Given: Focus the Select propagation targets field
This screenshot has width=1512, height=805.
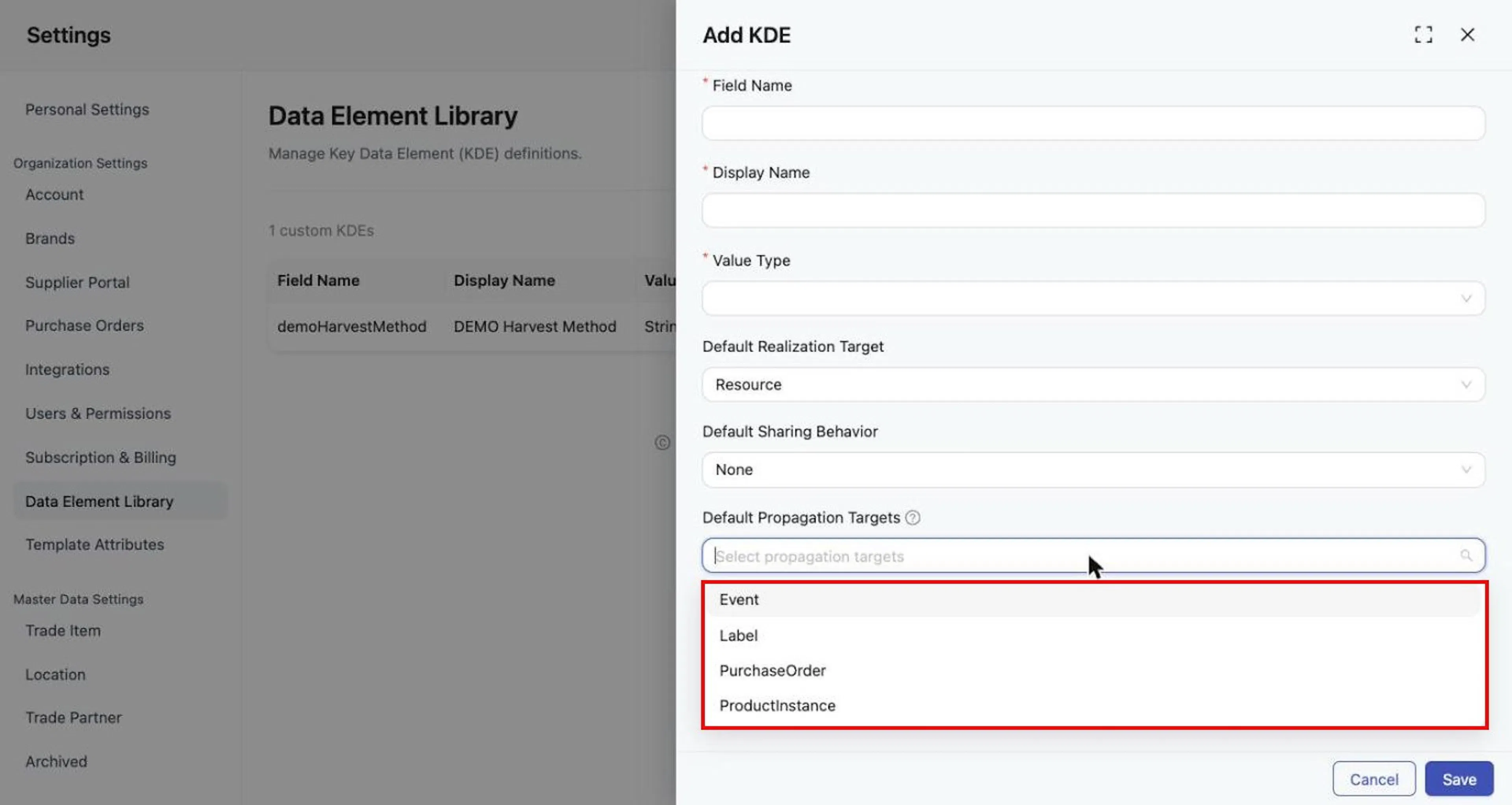Looking at the screenshot, I should tap(1093, 555).
